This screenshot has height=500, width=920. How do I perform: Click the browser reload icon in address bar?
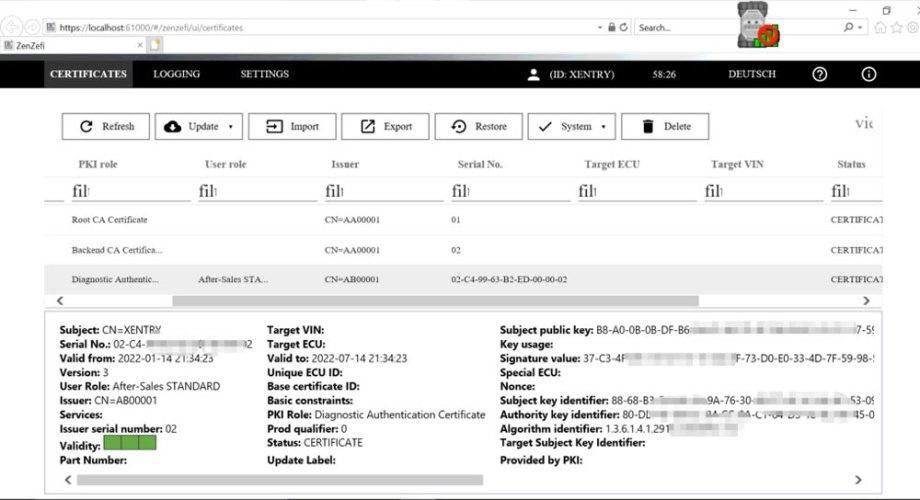tap(624, 27)
